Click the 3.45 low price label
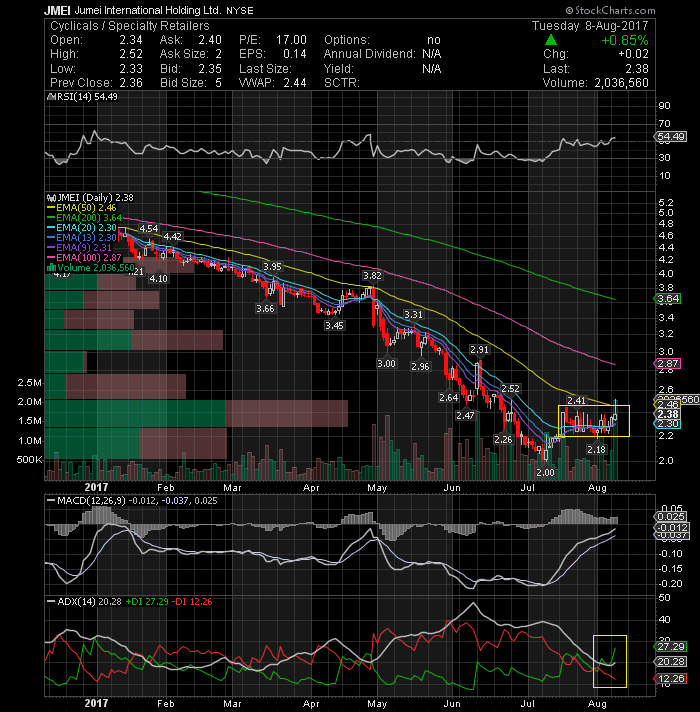The image size is (700, 712). tap(334, 326)
